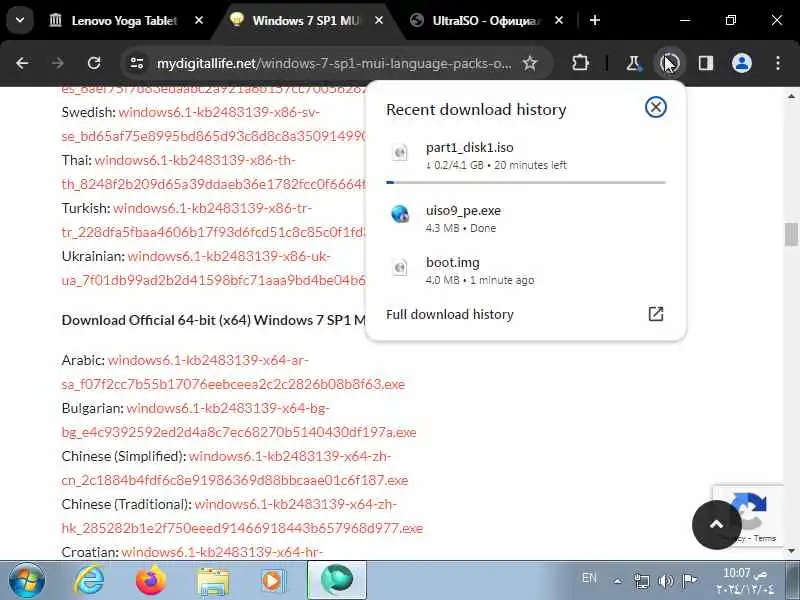Download the Ukrainian x86 language pack link
This screenshot has width=800, height=600.
point(214,268)
